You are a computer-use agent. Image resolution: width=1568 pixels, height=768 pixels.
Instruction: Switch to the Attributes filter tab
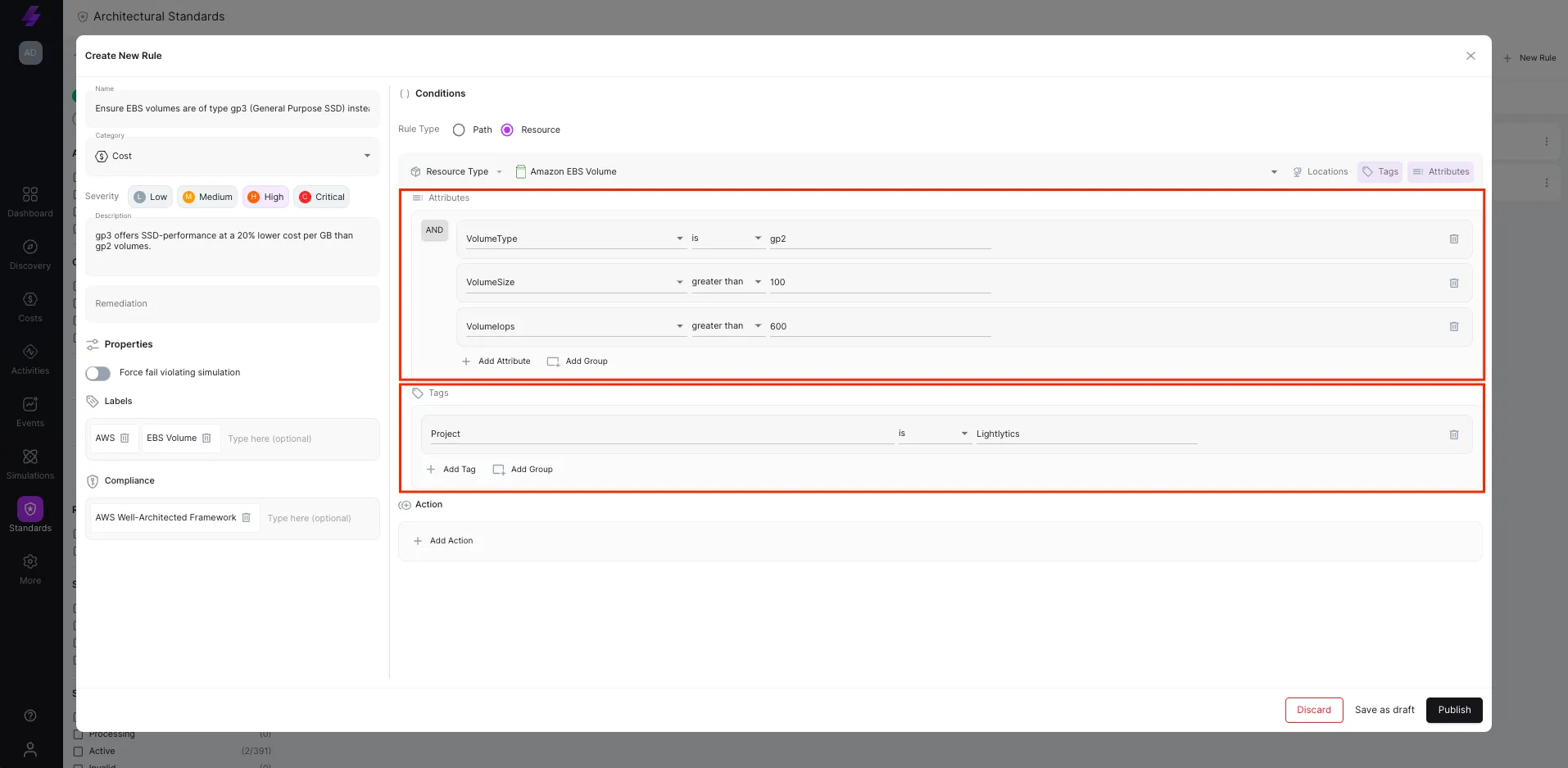(1441, 171)
